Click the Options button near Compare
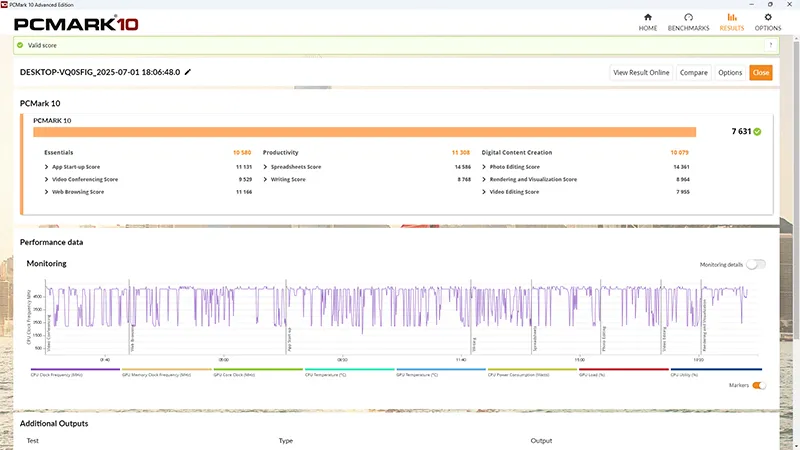 click(x=730, y=72)
